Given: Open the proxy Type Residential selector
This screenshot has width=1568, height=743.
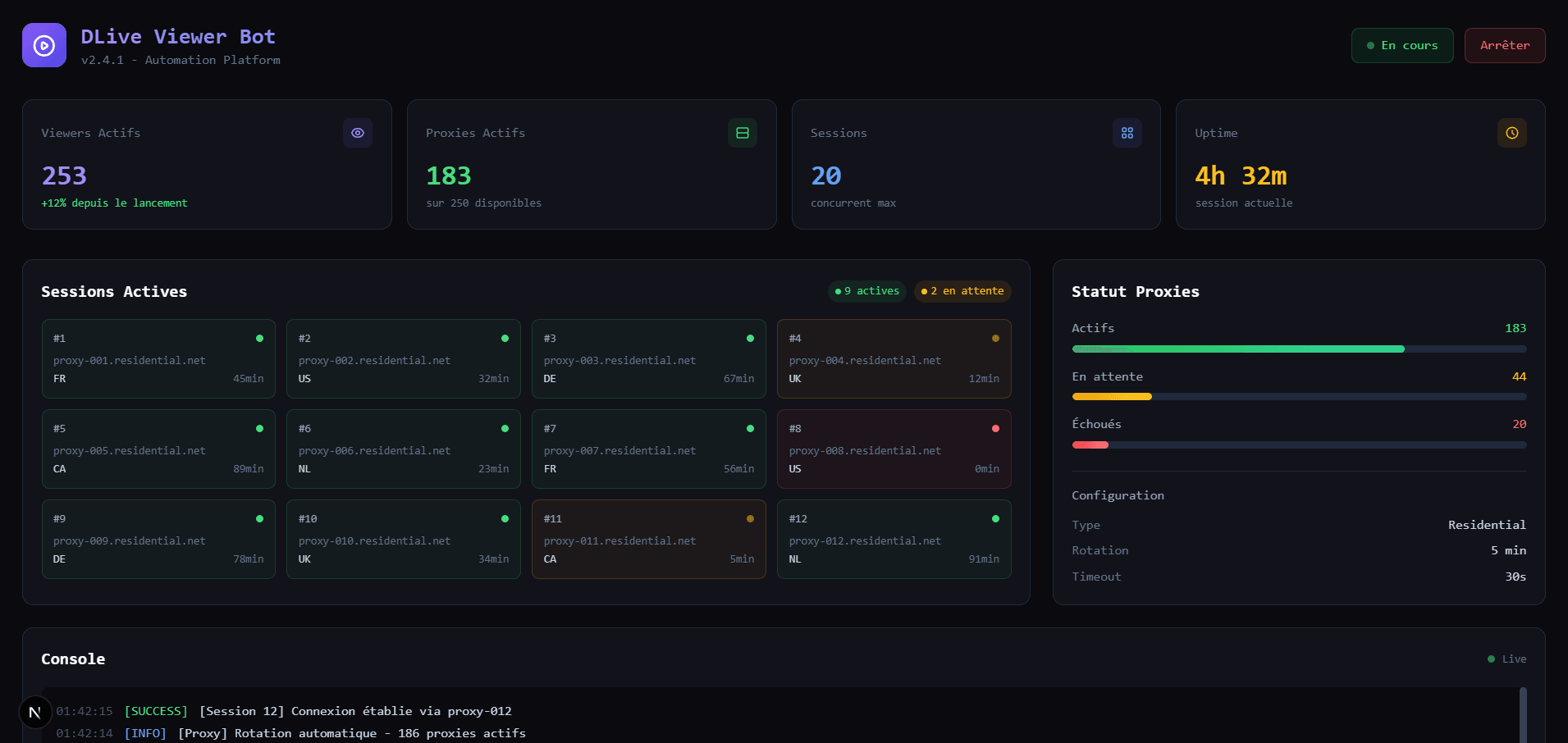Looking at the screenshot, I should [x=1486, y=525].
